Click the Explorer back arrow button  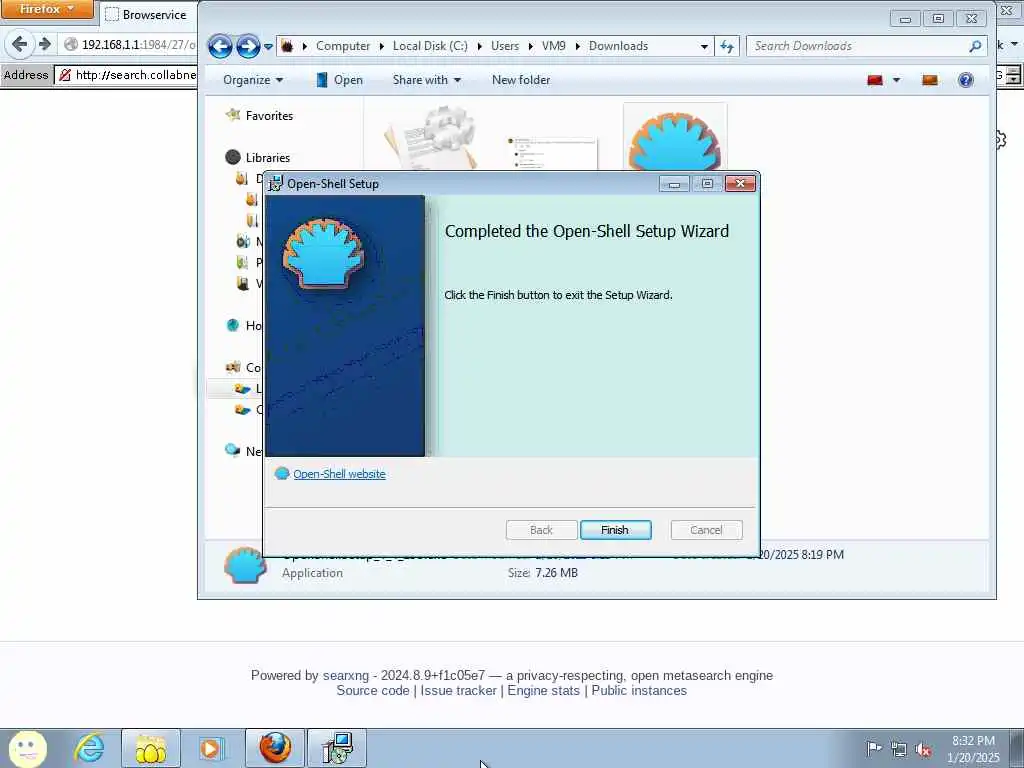[x=220, y=46]
